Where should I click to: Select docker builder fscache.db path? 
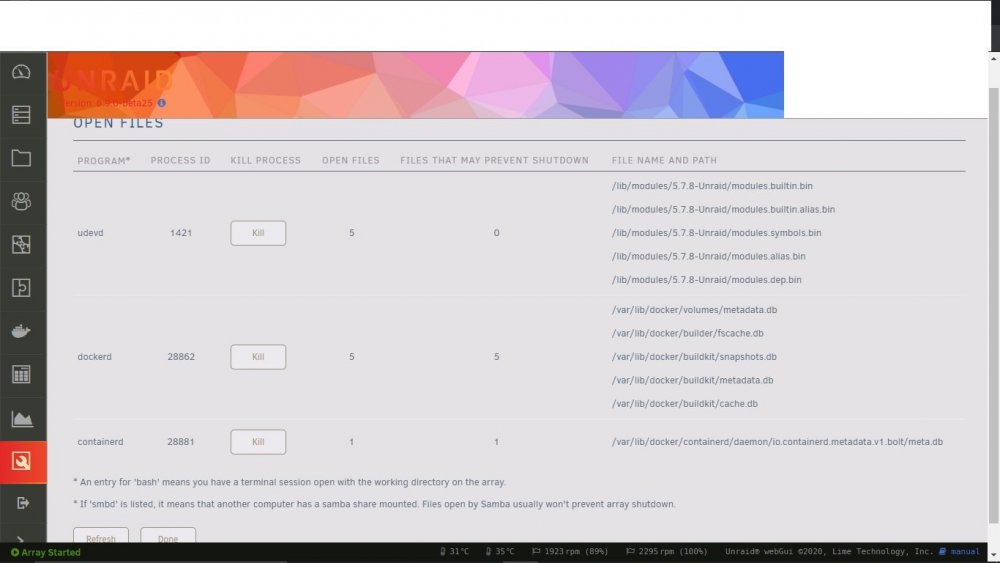point(688,333)
